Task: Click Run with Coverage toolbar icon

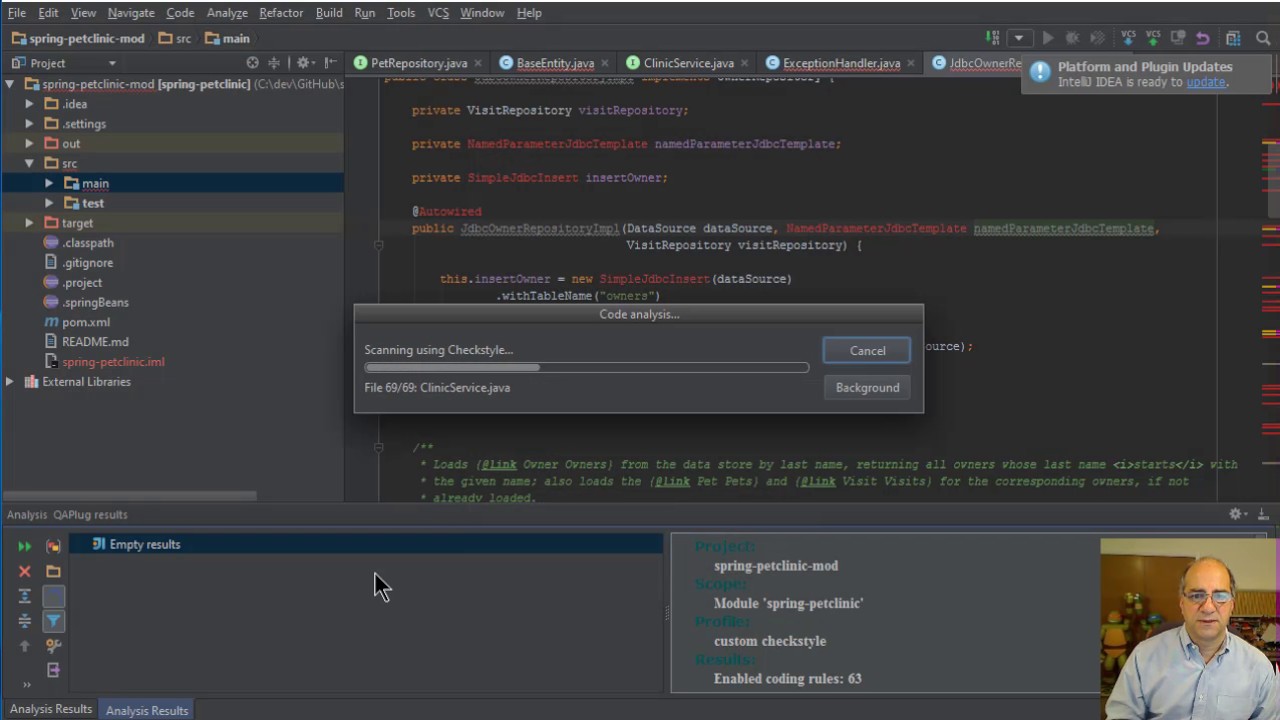Action: tap(1098, 38)
